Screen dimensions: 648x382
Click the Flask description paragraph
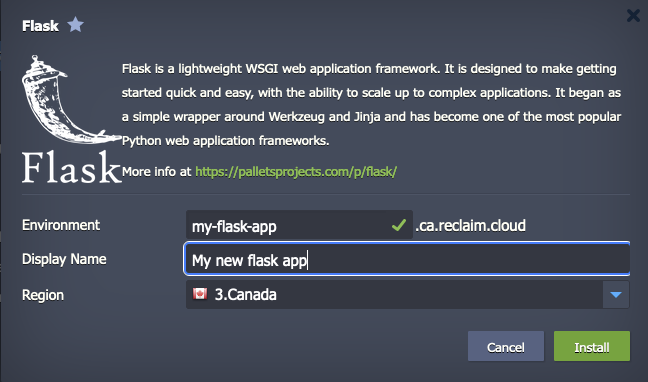coord(371,105)
